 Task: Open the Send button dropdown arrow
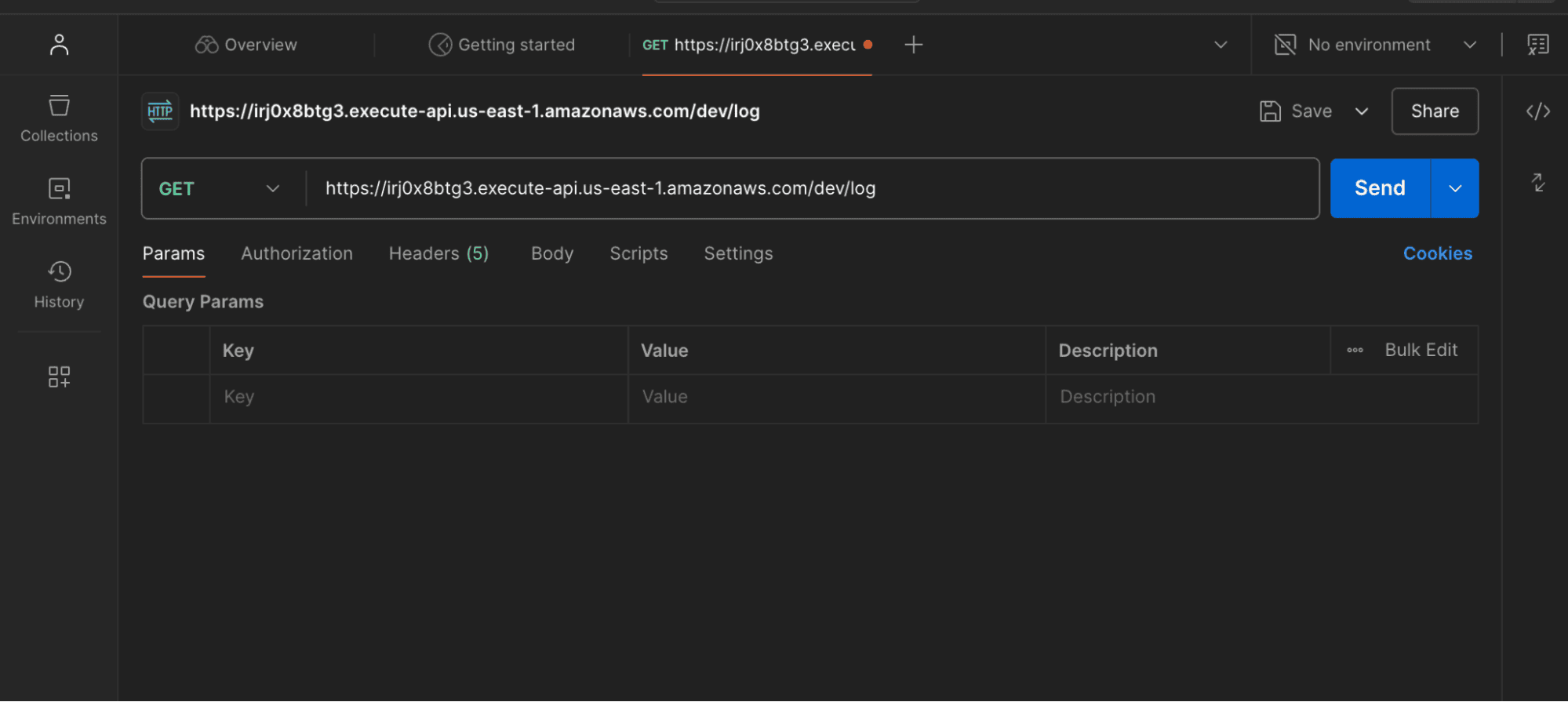(x=1455, y=189)
